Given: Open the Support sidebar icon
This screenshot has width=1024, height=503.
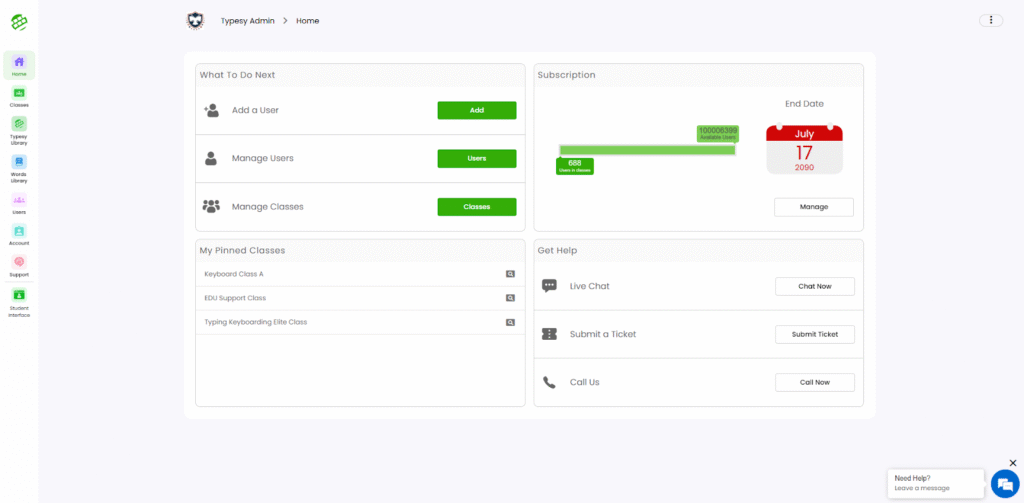Looking at the screenshot, I should [19, 263].
